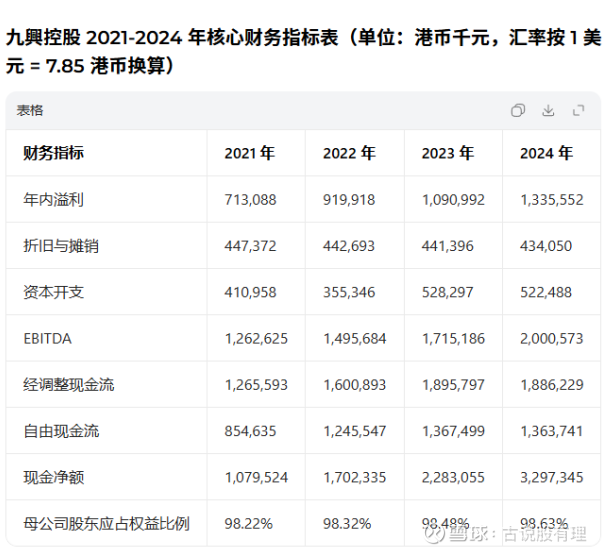Viewport: 604px width, 552px height.
Task: Click the value 1,090,992
Action: pos(453,200)
